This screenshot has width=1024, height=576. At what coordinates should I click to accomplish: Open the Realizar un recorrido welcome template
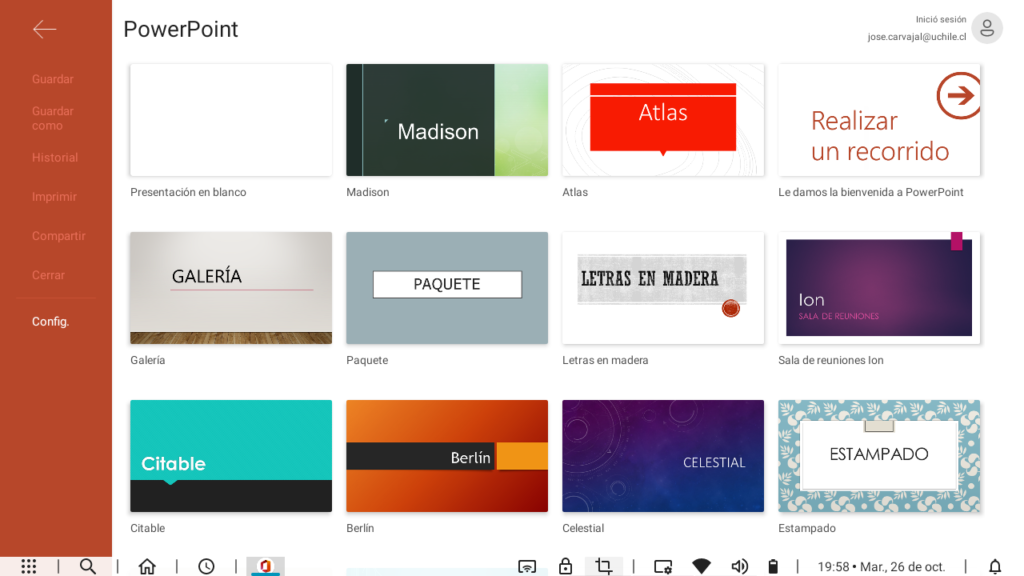(879, 120)
